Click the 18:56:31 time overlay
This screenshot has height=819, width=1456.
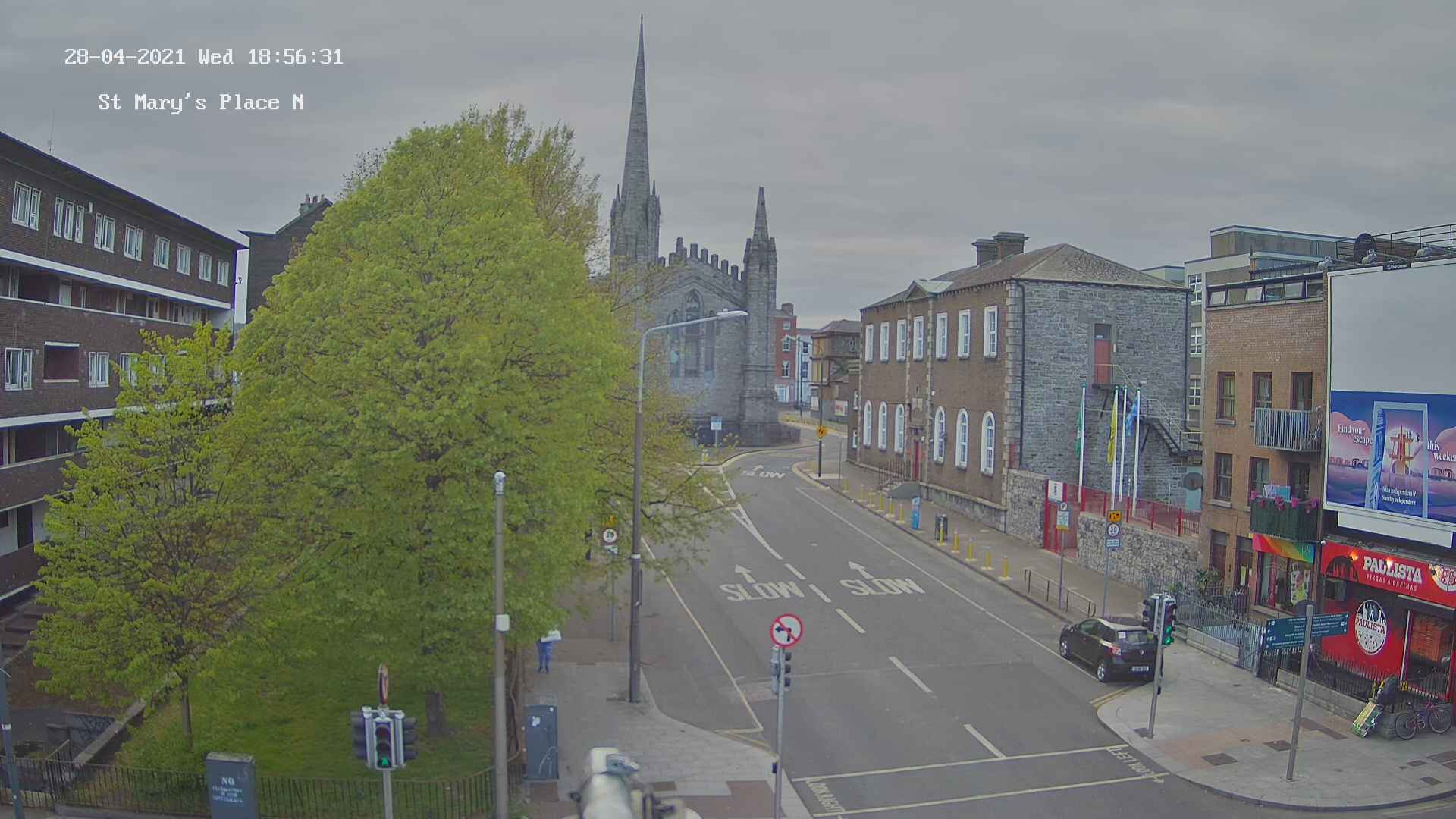click(x=295, y=57)
